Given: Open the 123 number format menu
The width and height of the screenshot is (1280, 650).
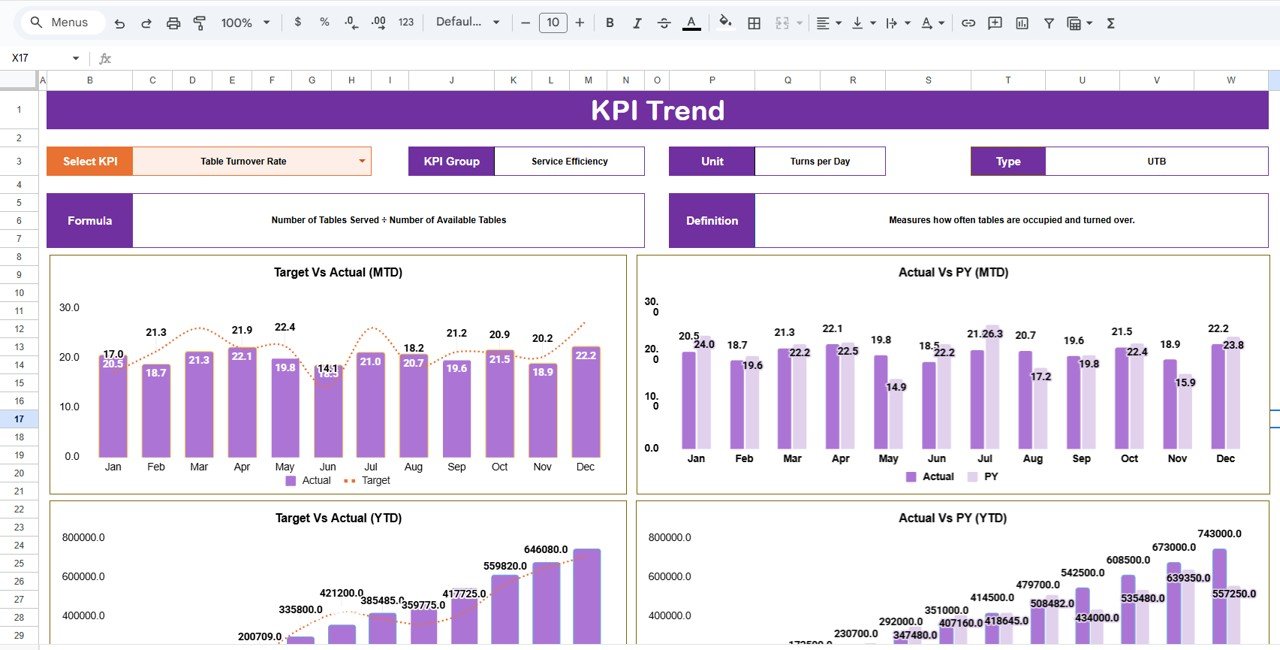Looking at the screenshot, I should pos(405,22).
